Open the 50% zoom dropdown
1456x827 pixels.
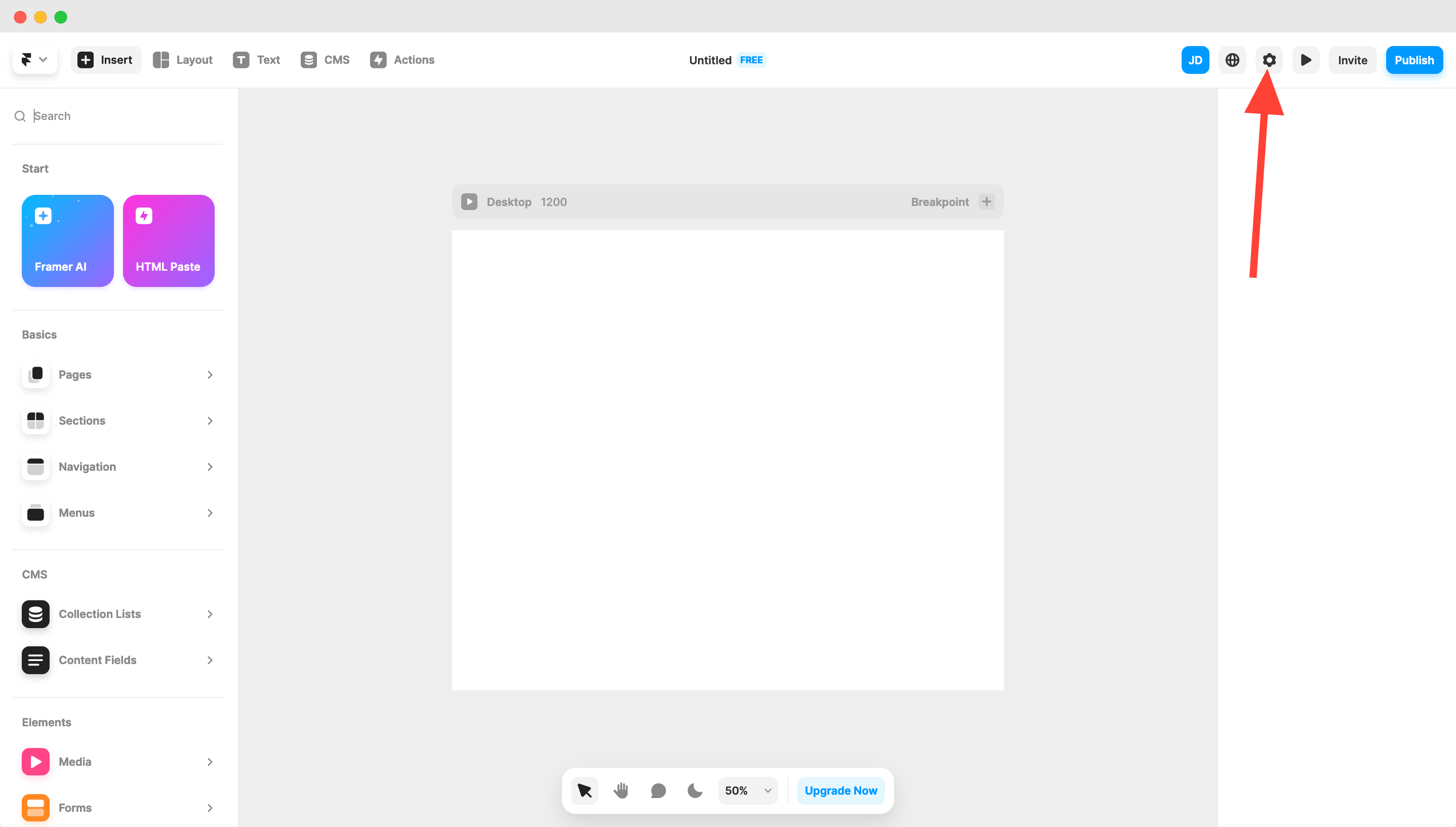click(x=748, y=790)
